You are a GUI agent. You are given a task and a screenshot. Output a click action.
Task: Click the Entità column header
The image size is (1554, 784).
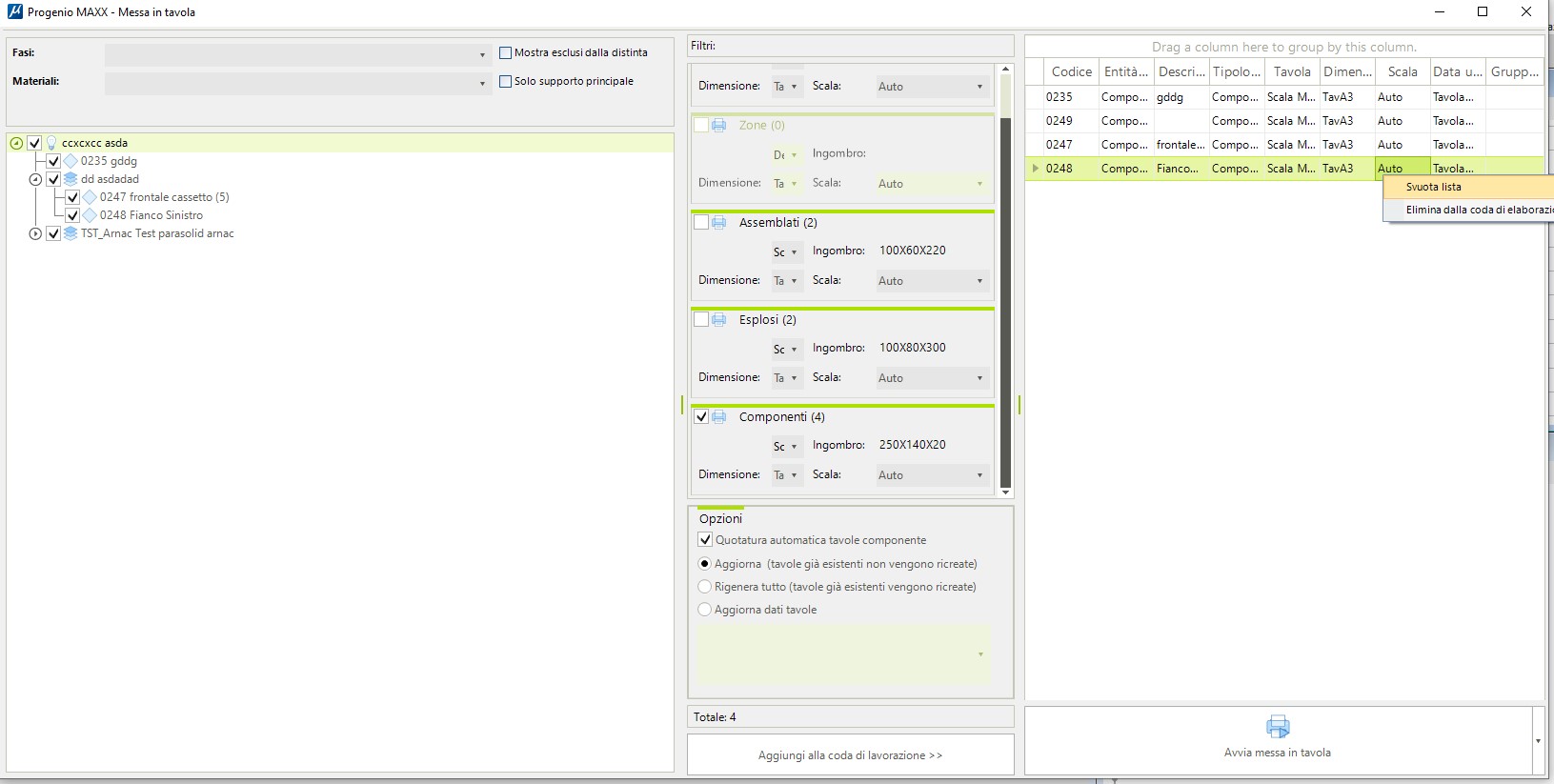(1126, 71)
